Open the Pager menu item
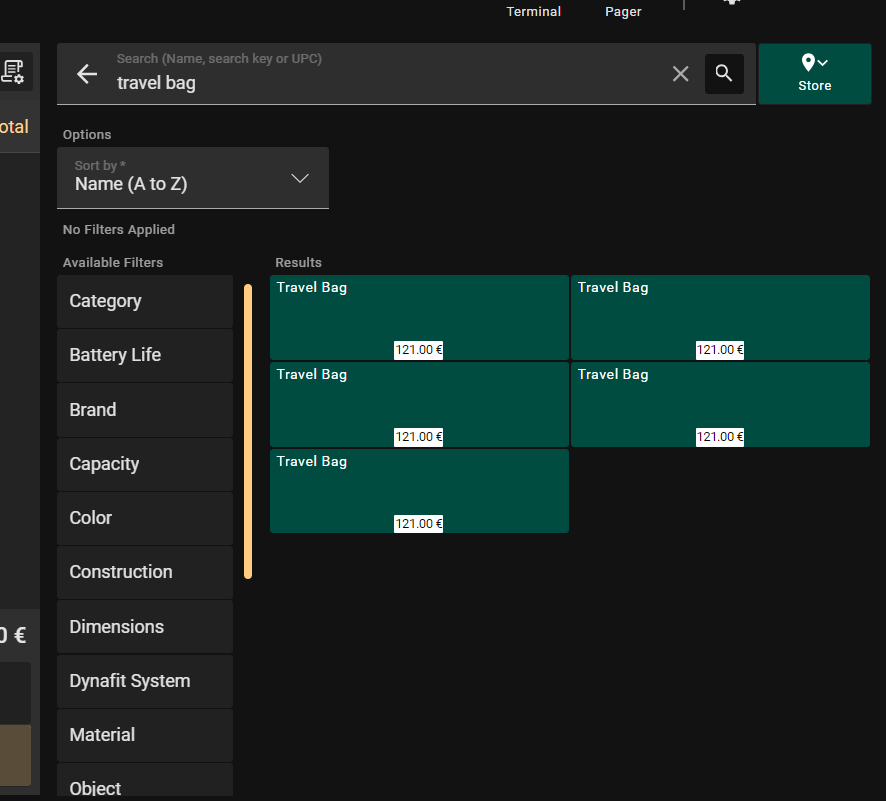Image resolution: width=886 pixels, height=801 pixels. [623, 12]
